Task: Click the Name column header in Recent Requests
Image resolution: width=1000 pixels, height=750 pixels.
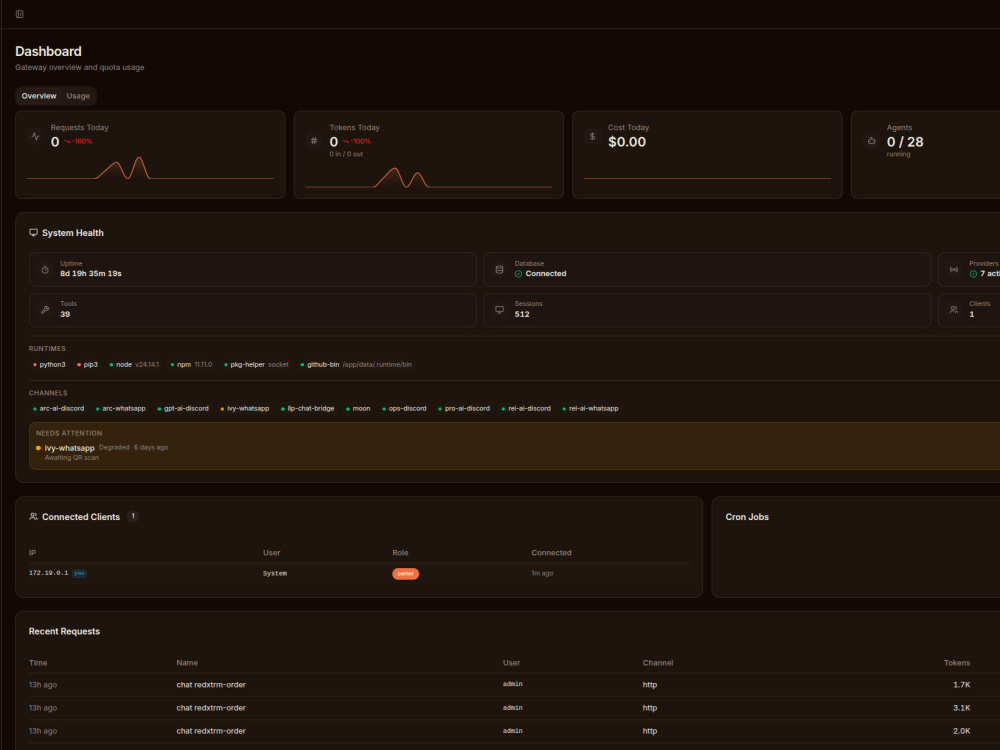Action: tap(187, 663)
